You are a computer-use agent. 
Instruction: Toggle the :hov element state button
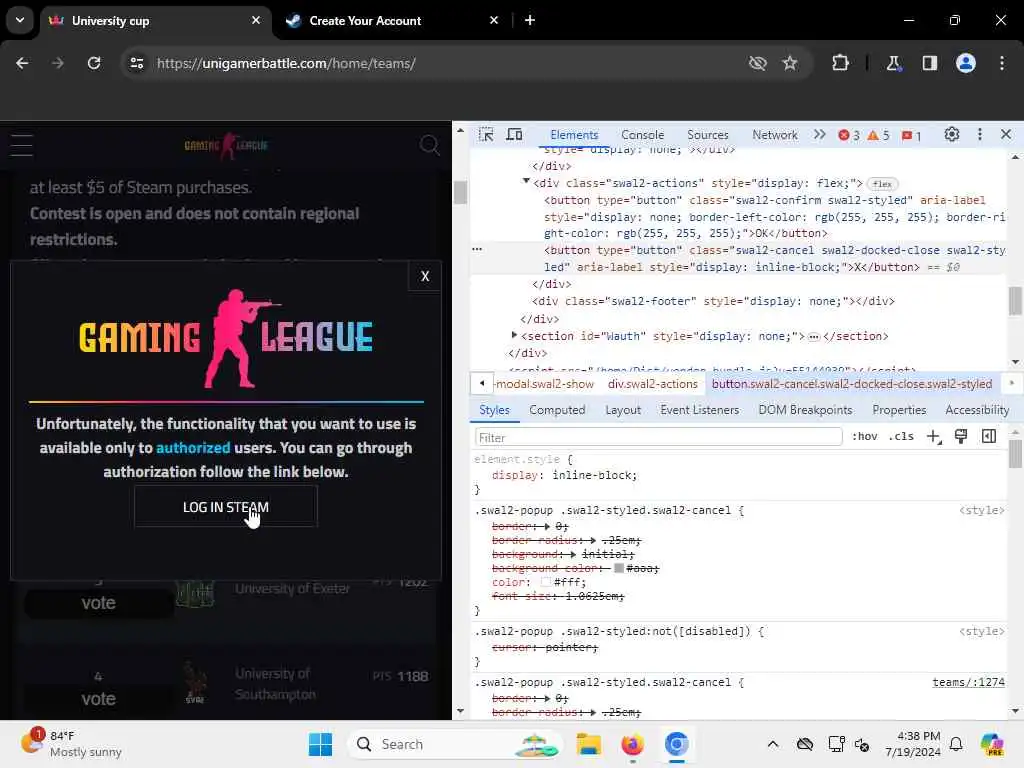pyautogui.click(x=864, y=436)
